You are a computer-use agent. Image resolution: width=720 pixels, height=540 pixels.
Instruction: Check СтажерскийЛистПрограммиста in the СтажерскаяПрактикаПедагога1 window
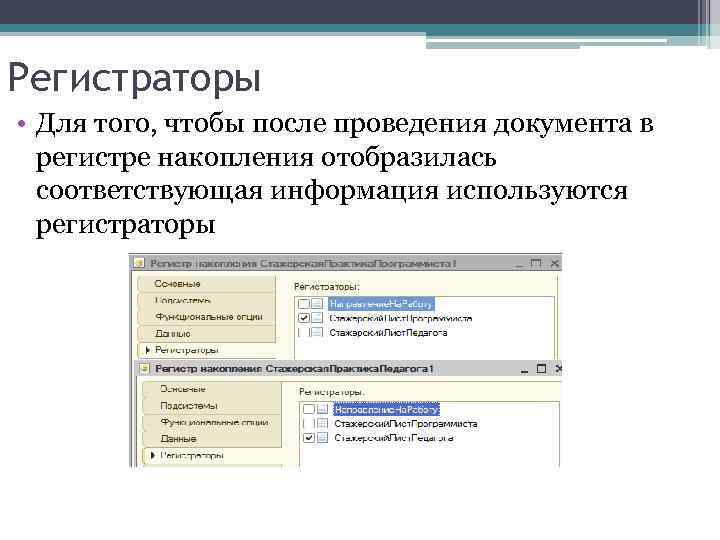[x=309, y=423]
